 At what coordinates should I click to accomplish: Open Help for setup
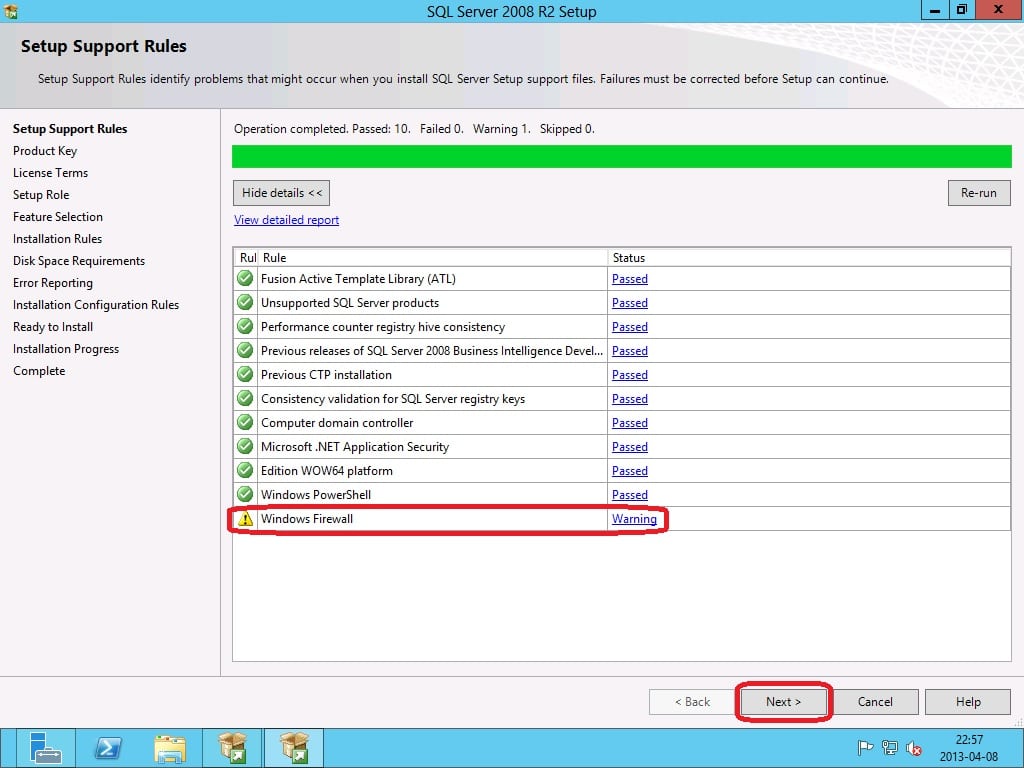968,701
